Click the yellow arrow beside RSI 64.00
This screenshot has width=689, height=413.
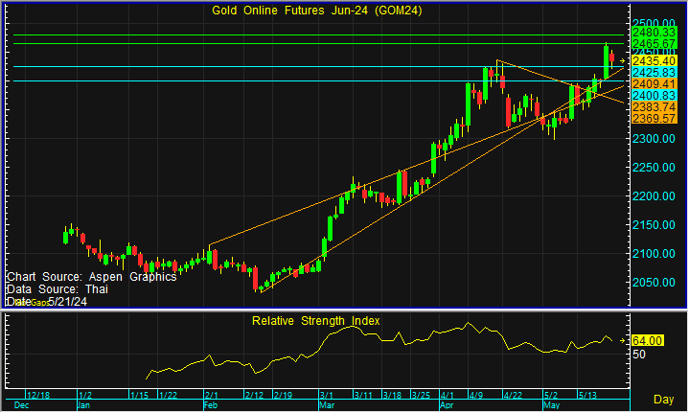[622, 341]
